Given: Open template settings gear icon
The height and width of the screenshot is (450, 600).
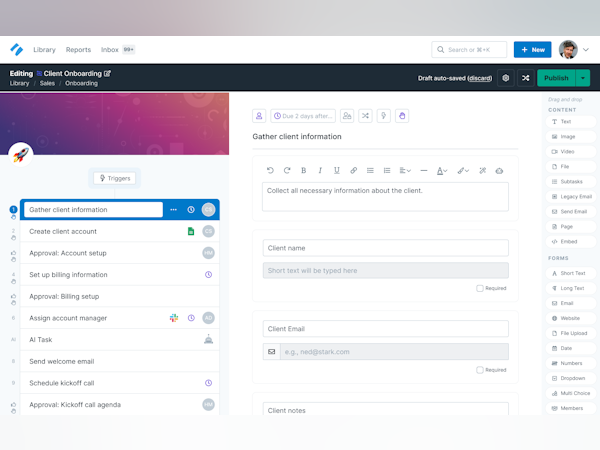Looking at the screenshot, I should coord(506,78).
